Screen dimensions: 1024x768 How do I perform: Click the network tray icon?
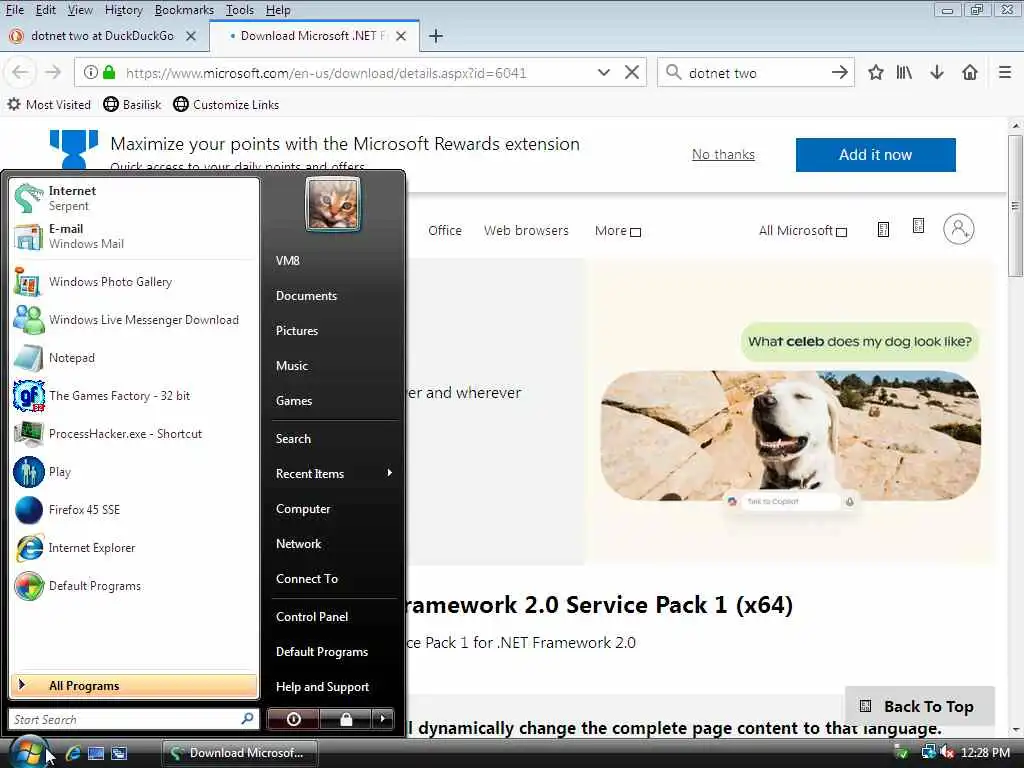pos(928,752)
